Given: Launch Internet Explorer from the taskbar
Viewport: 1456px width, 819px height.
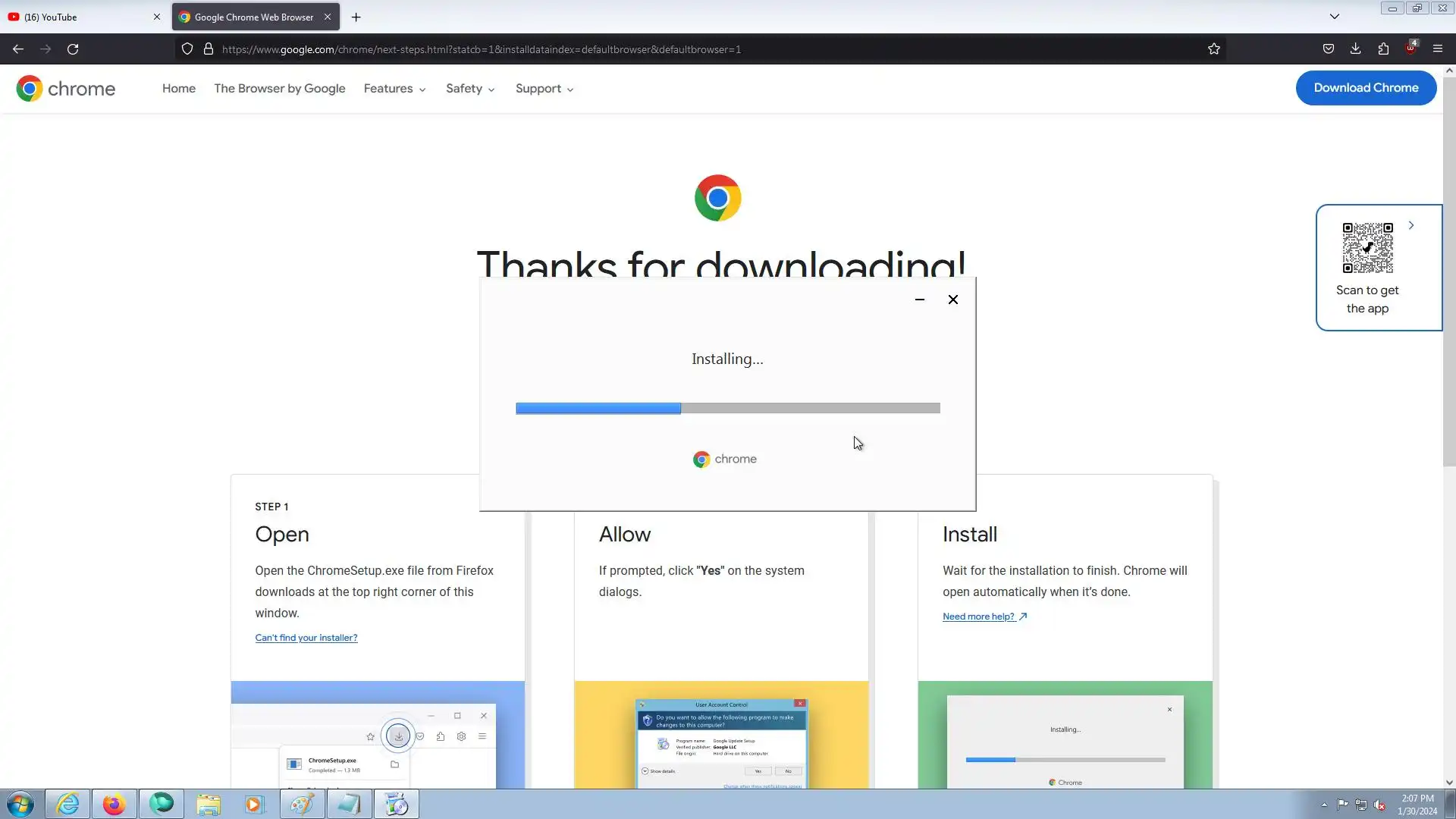Looking at the screenshot, I should (x=67, y=804).
